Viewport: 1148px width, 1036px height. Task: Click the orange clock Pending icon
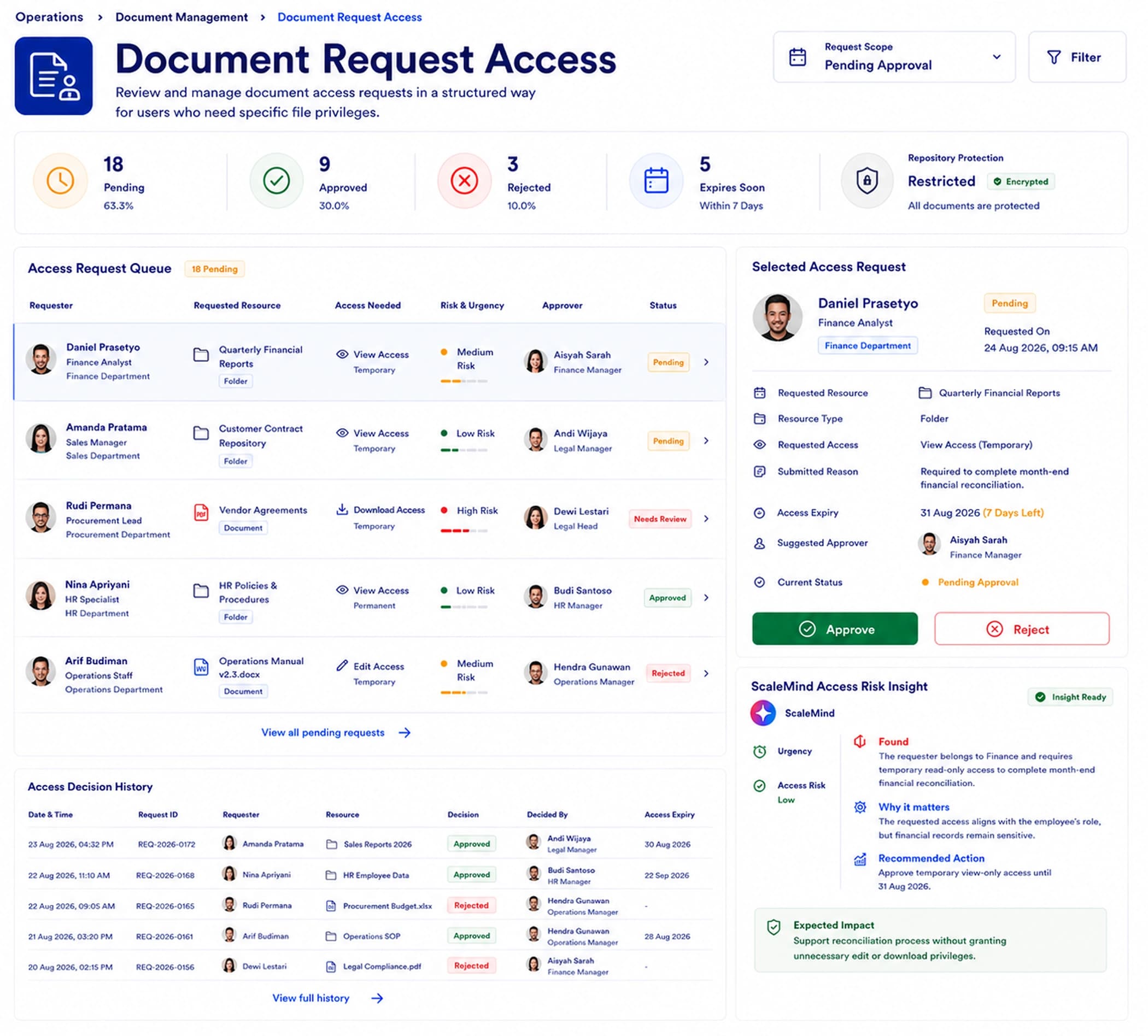[x=60, y=181]
